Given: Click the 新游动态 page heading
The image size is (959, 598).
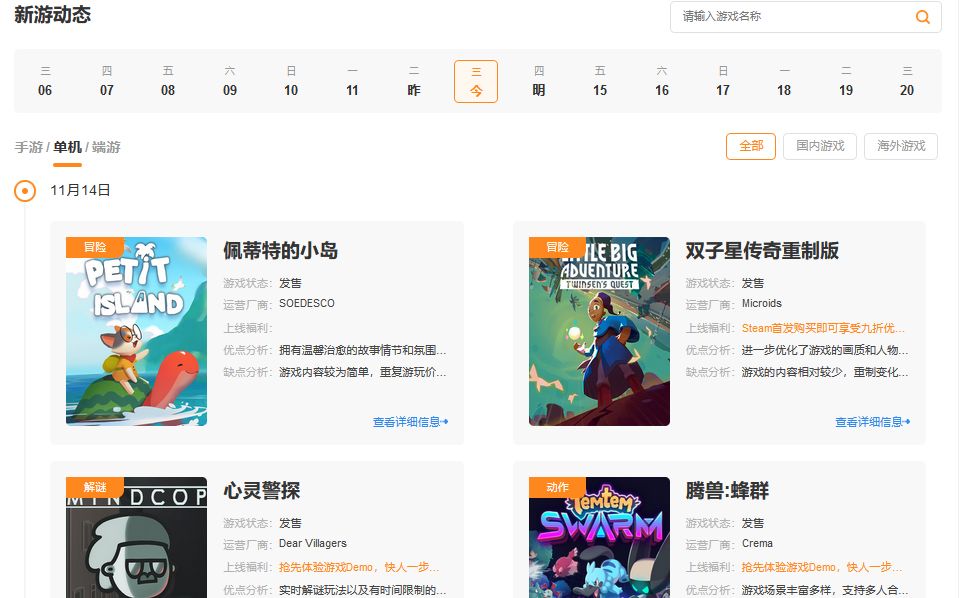Looking at the screenshot, I should (53, 15).
